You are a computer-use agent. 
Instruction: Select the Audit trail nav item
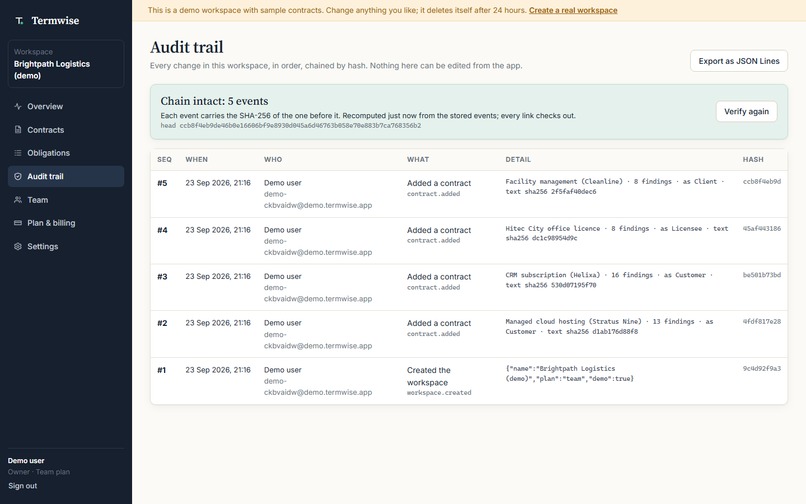(x=66, y=176)
